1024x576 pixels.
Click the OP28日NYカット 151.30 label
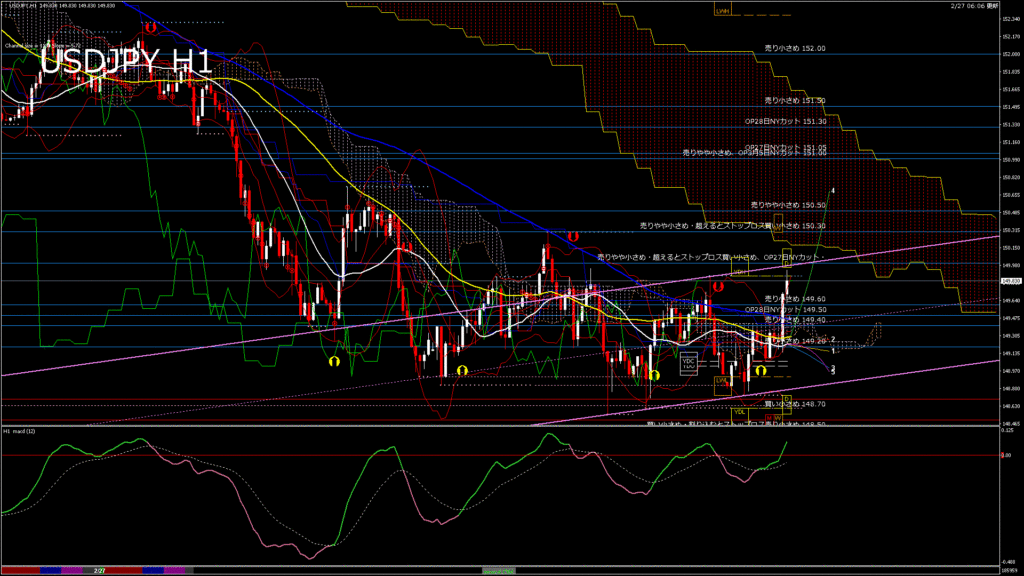(x=786, y=121)
